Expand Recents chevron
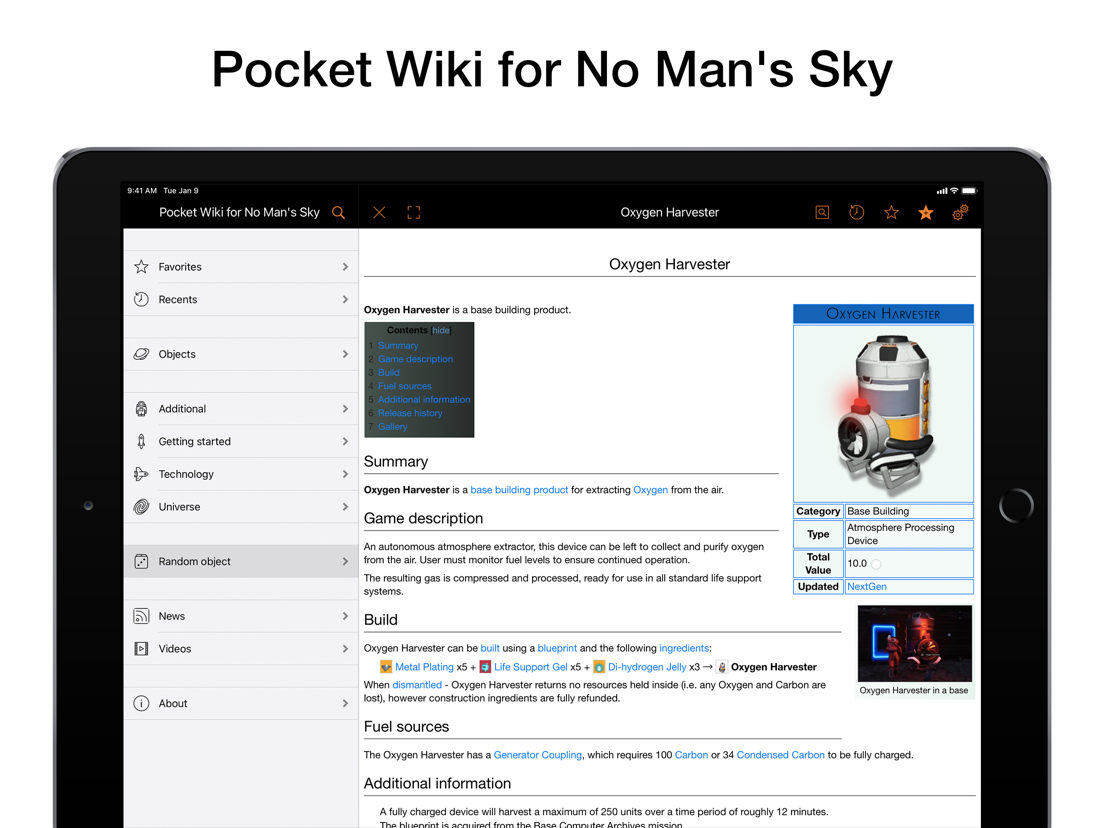 (x=345, y=299)
